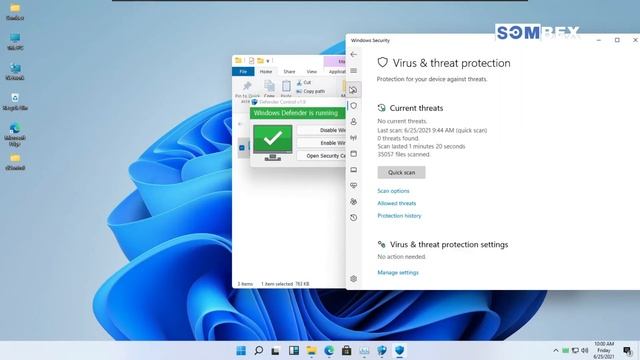The height and width of the screenshot is (360, 640).
Task: Select This PC desktop icon
Action: (x=15, y=42)
